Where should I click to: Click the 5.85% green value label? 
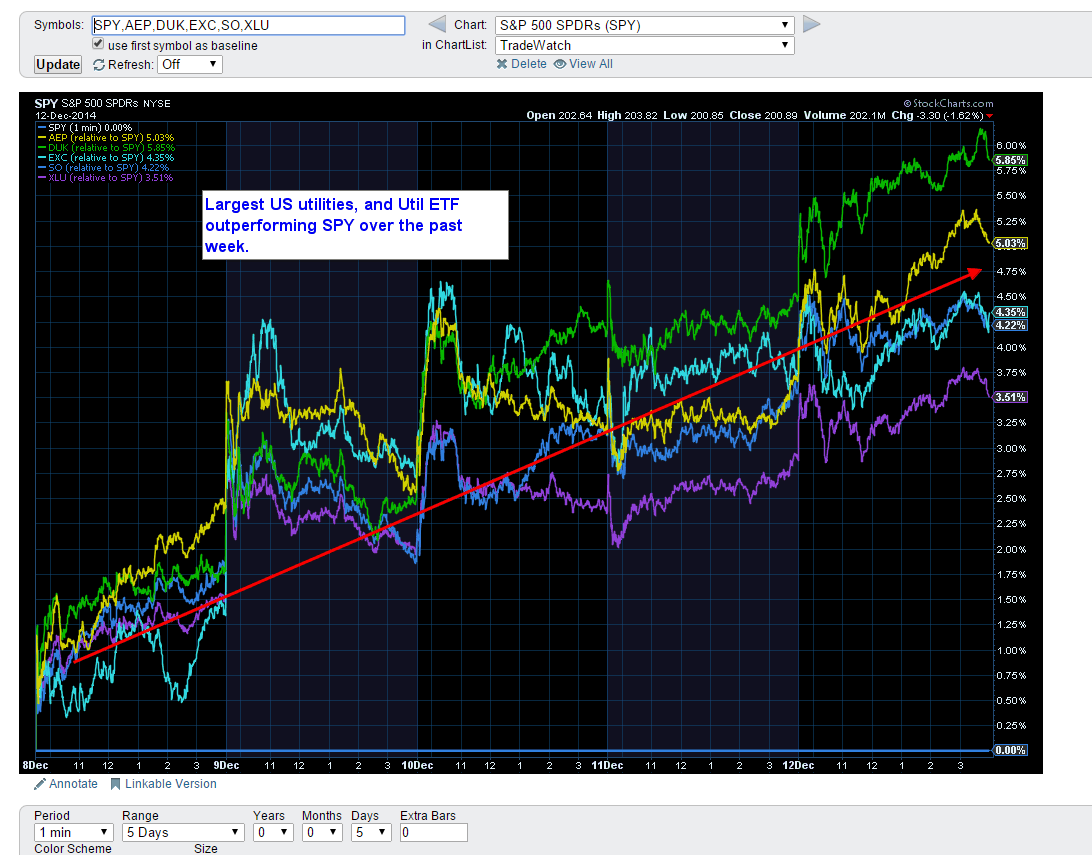(1010, 160)
